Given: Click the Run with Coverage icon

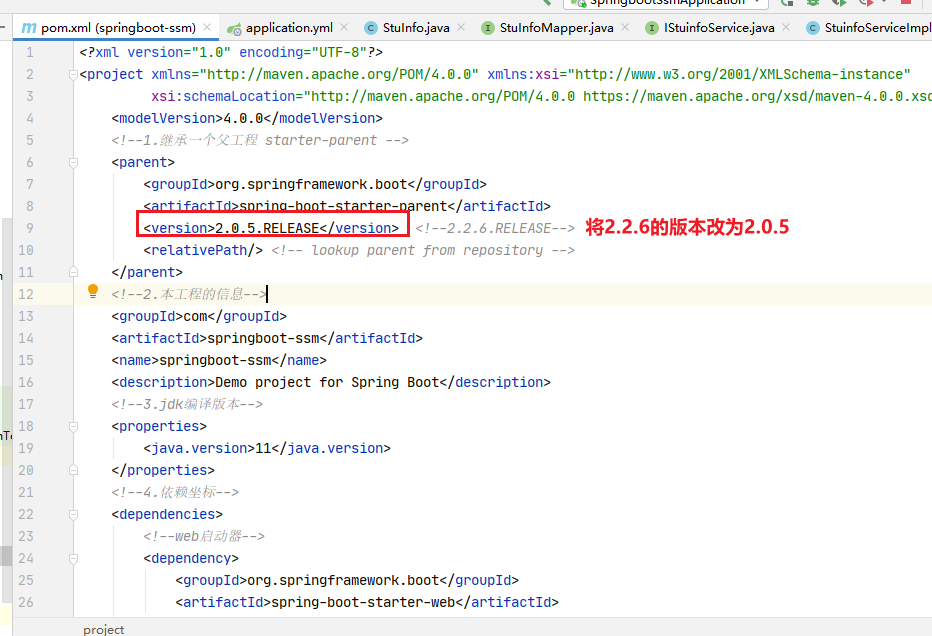Looking at the screenshot, I should (x=838, y=4).
